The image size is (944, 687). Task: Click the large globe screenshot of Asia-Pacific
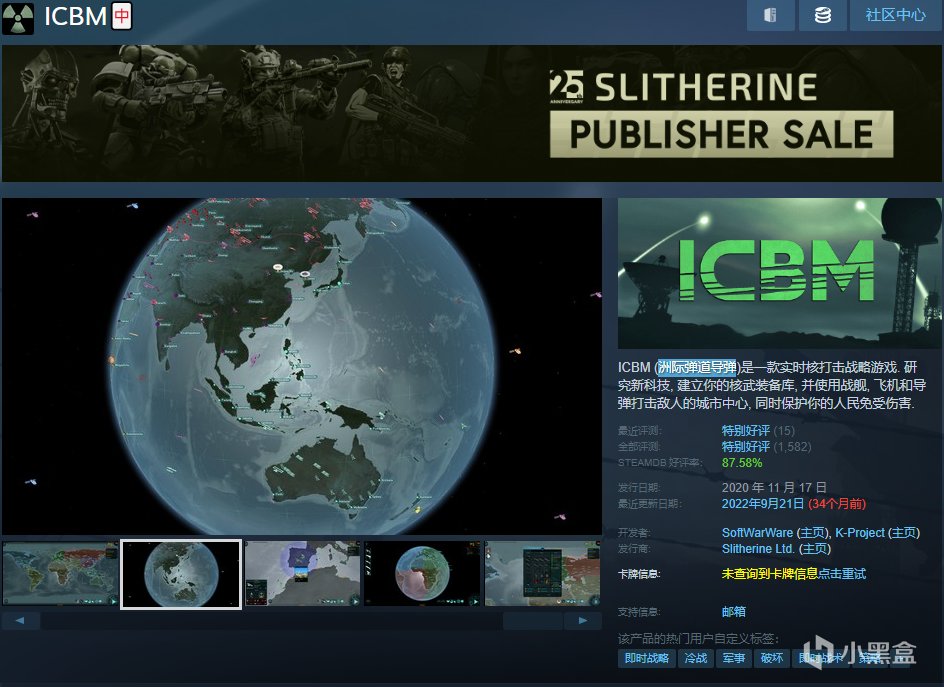click(x=302, y=366)
